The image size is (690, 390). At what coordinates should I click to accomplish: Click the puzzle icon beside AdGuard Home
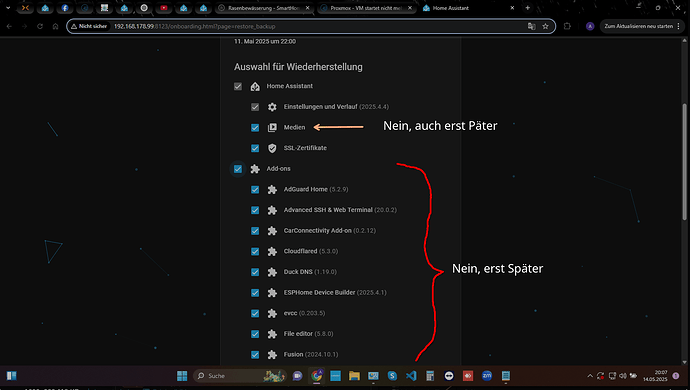[272, 190]
